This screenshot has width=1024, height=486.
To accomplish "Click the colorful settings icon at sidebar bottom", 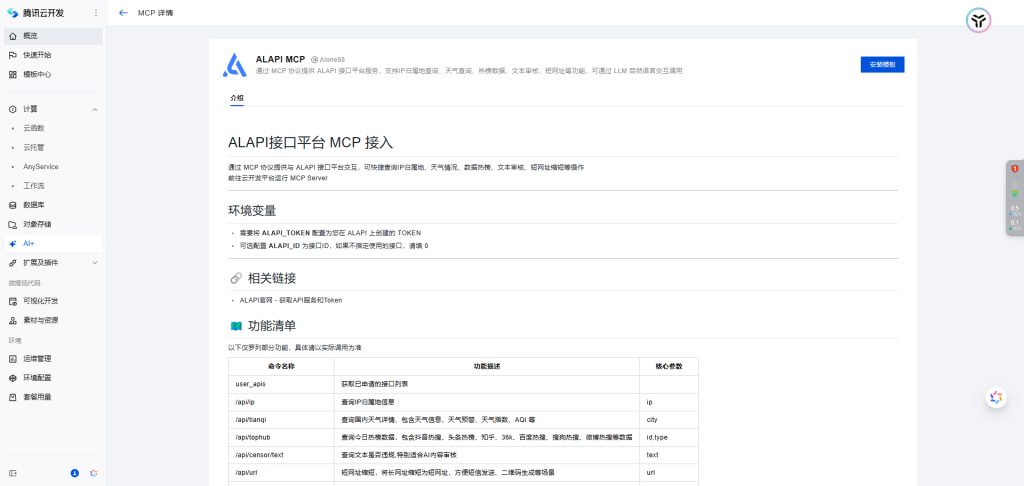I will click(93, 473).
